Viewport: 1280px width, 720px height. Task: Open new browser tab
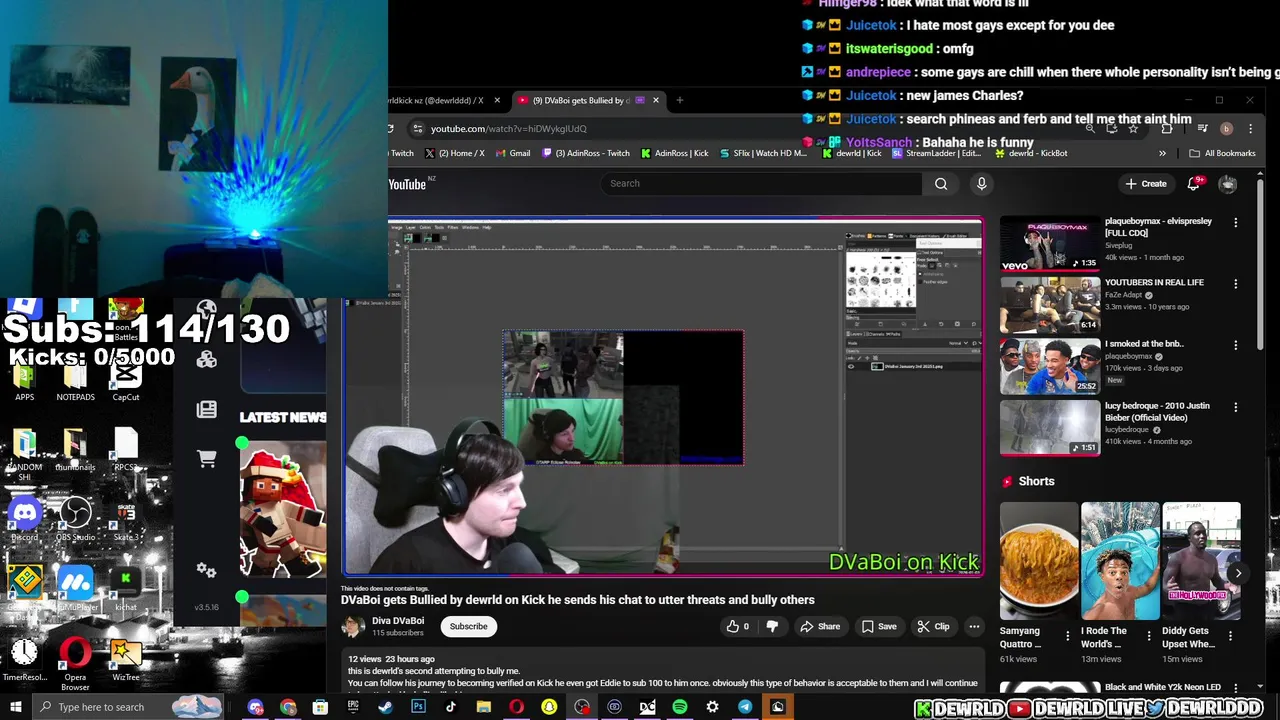pyautogui.click(x=679, y=100)
